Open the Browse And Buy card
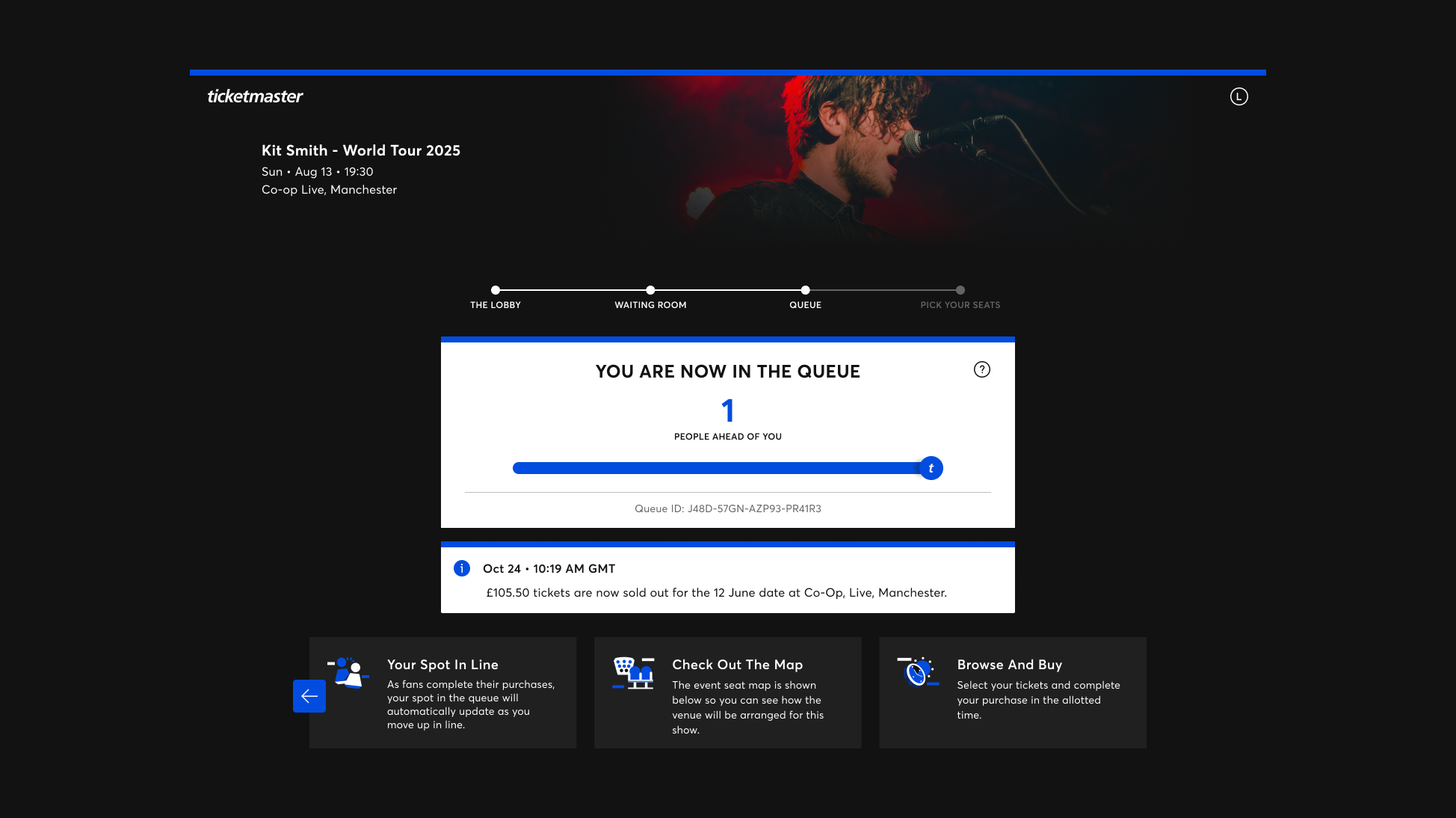 [x=1012, y=692]
